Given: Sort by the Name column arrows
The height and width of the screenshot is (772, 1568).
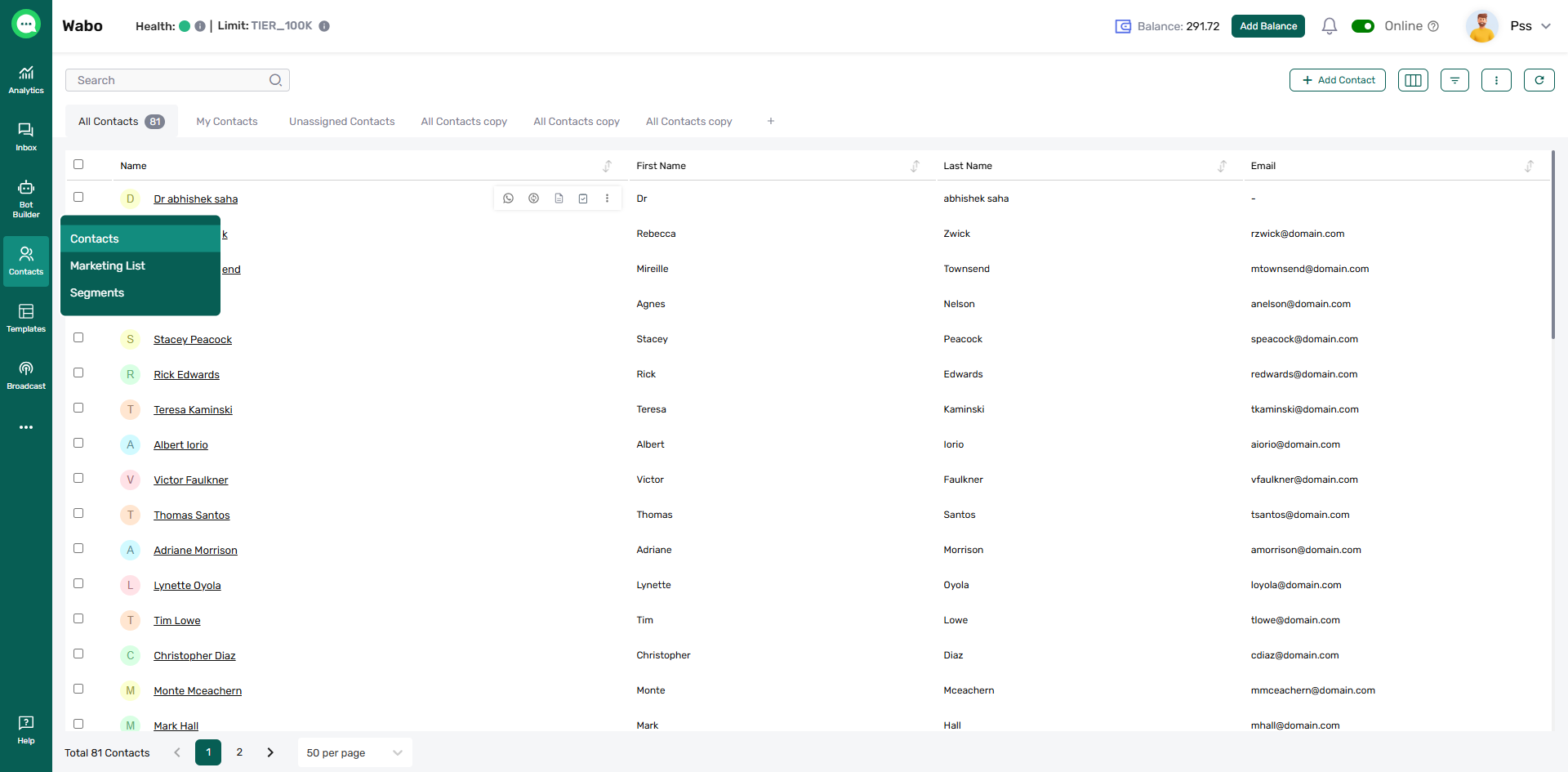Looking at the screenshot, I should 608,166.
